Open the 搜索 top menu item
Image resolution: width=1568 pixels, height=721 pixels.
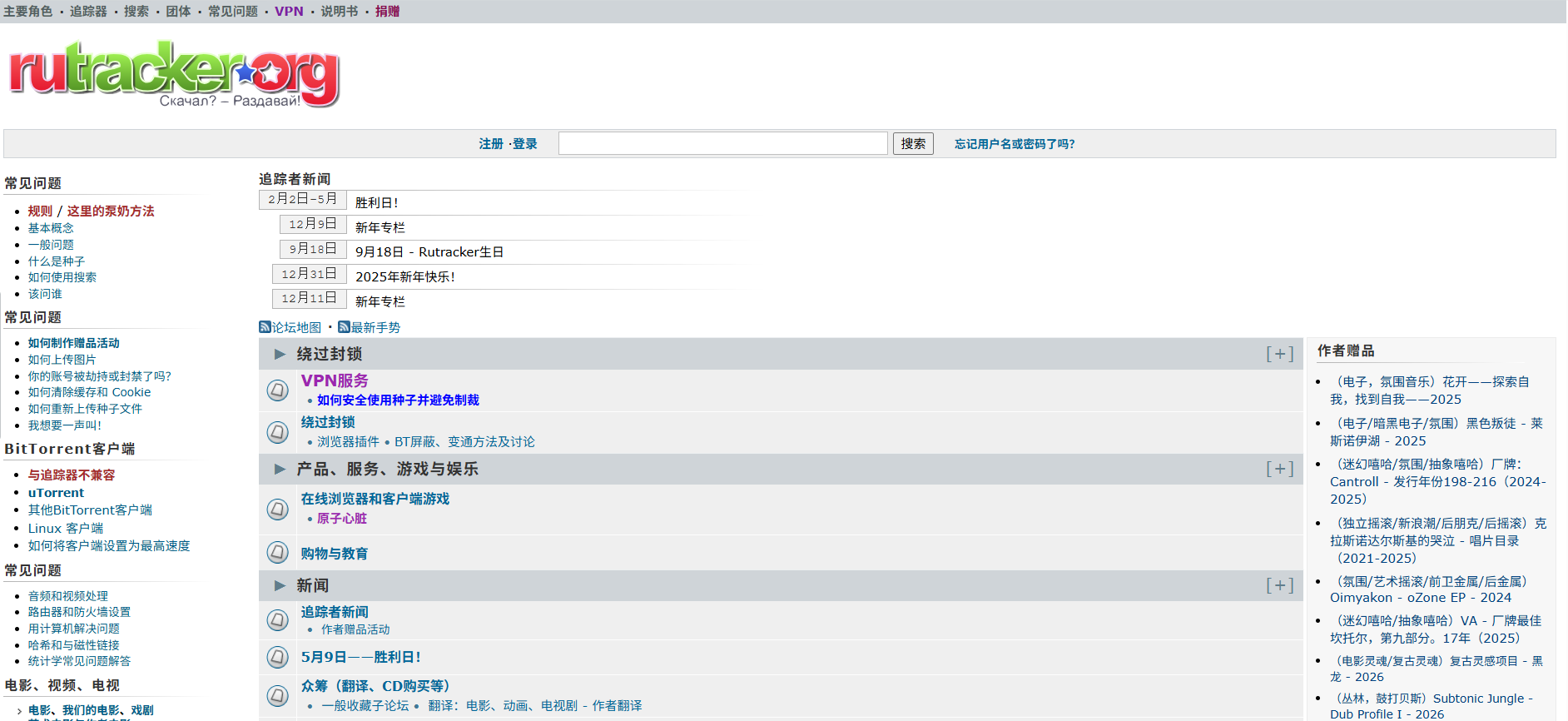(x=136, y=11)
